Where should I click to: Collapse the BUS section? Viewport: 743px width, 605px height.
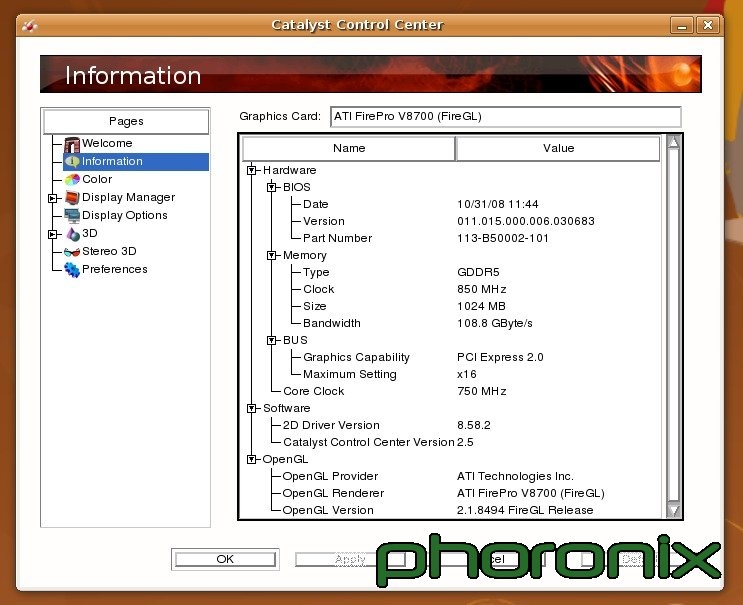click(272, 340)
